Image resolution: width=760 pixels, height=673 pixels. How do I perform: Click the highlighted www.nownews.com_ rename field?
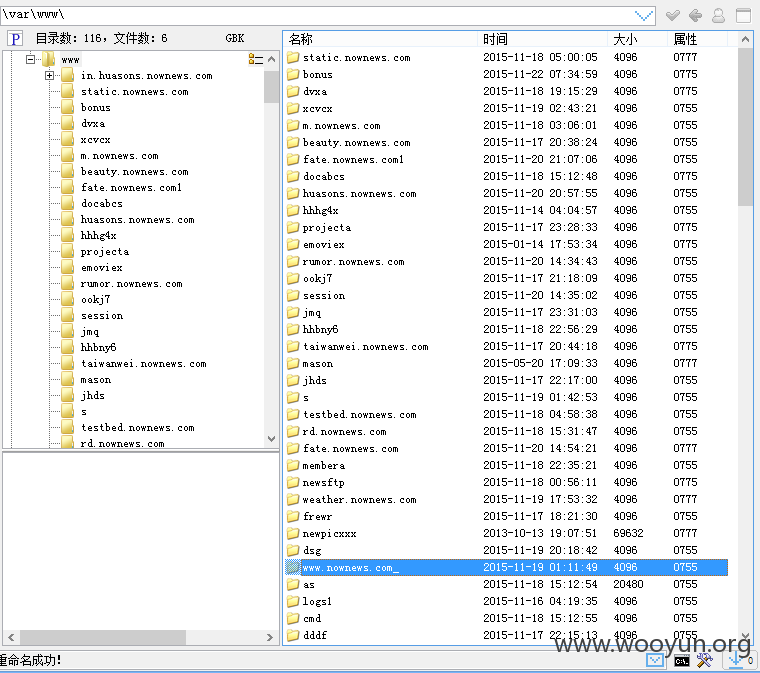click(350, 567)
